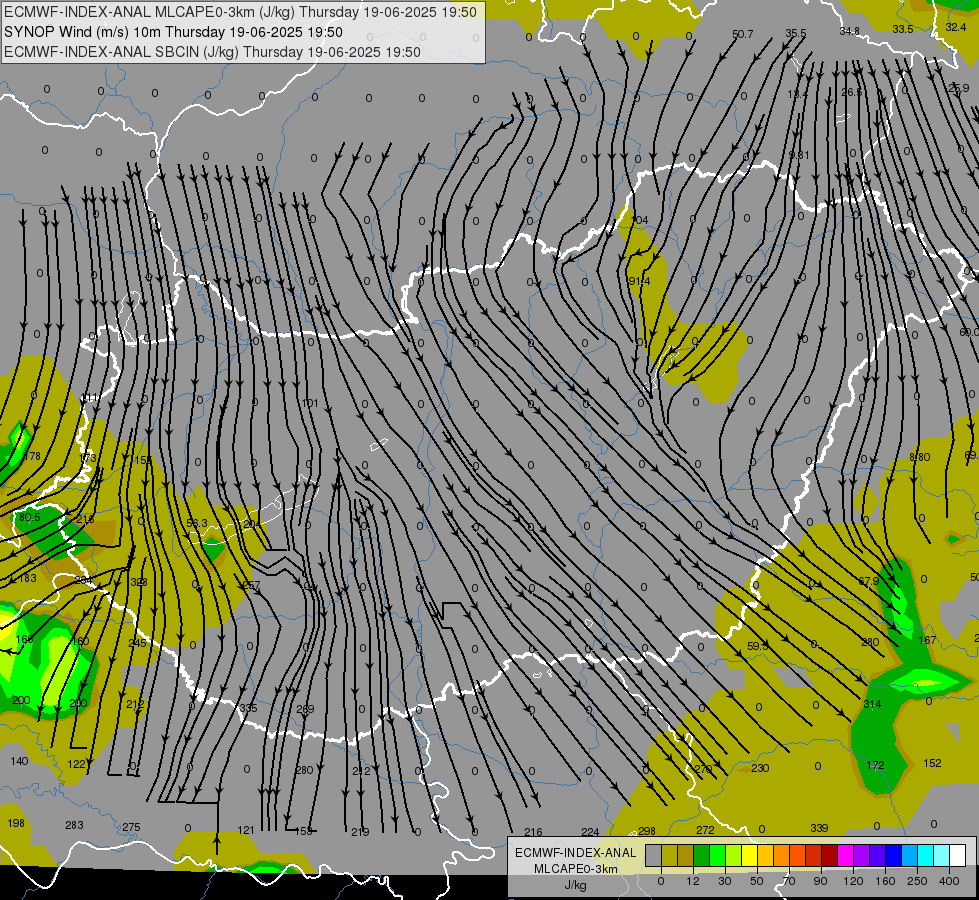Click the map value 166
This screenshot has width=979, height=900.
click(x=24, y=639)
